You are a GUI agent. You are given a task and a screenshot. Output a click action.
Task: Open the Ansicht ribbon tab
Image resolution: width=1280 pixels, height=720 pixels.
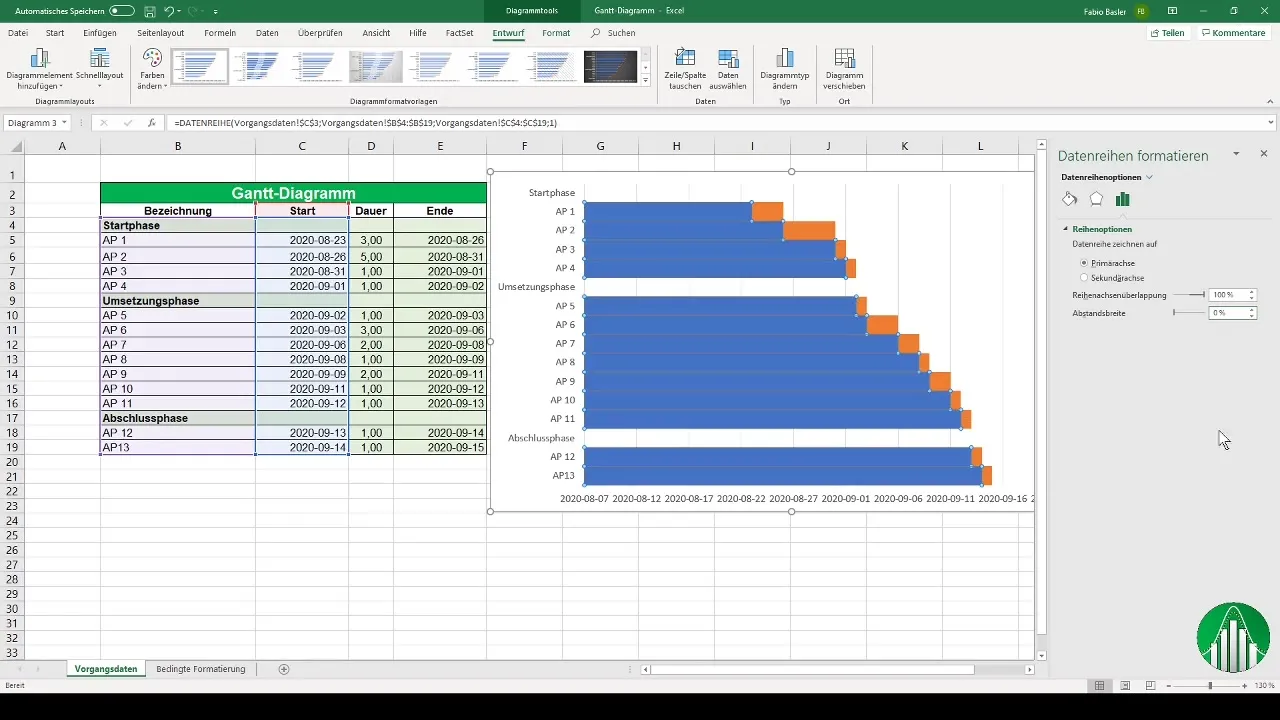[x=376, y=33]
